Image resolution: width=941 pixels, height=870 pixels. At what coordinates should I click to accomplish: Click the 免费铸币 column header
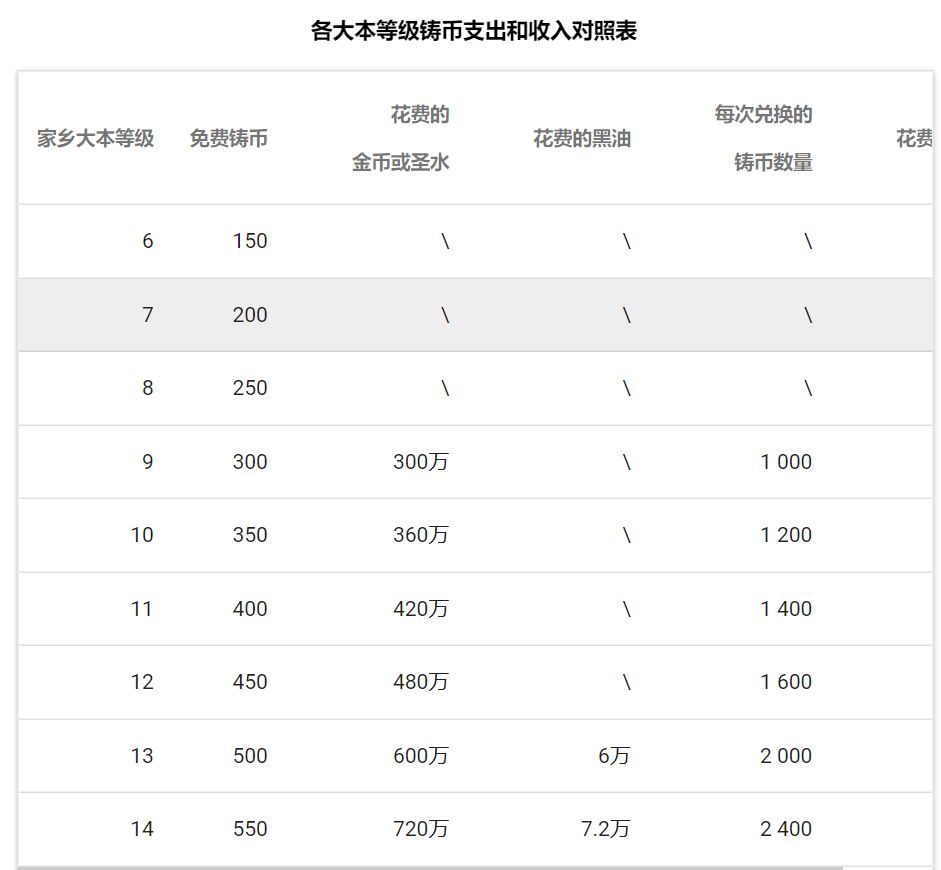[x=228, y=138]
